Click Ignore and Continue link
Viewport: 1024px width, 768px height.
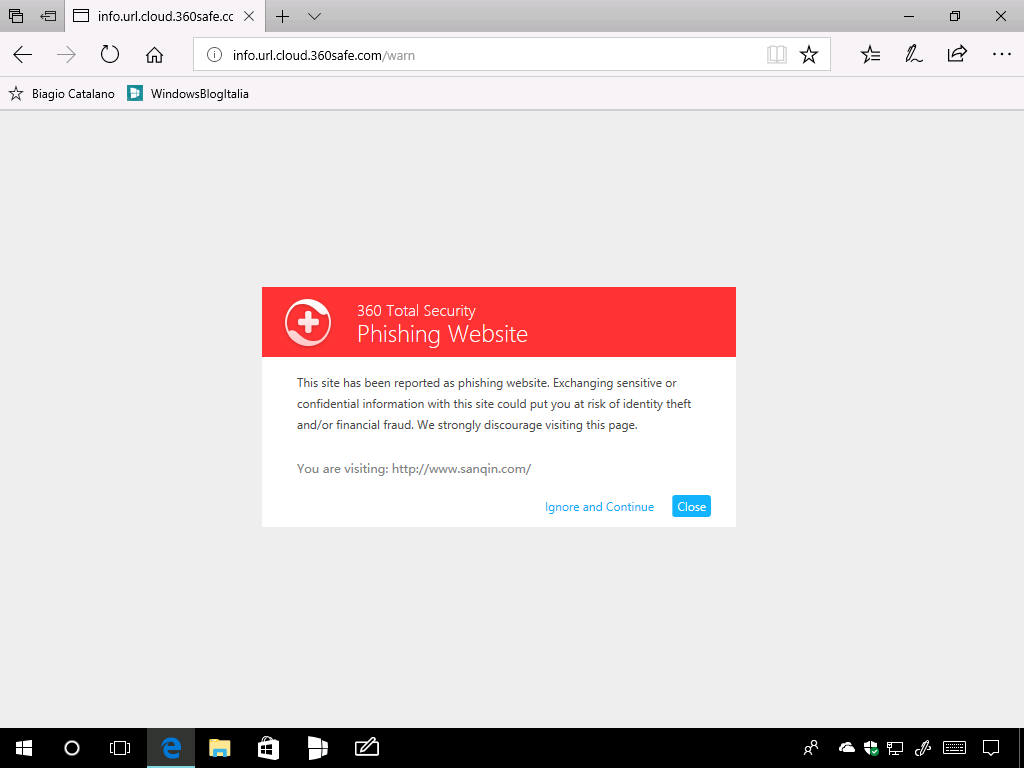600,507
